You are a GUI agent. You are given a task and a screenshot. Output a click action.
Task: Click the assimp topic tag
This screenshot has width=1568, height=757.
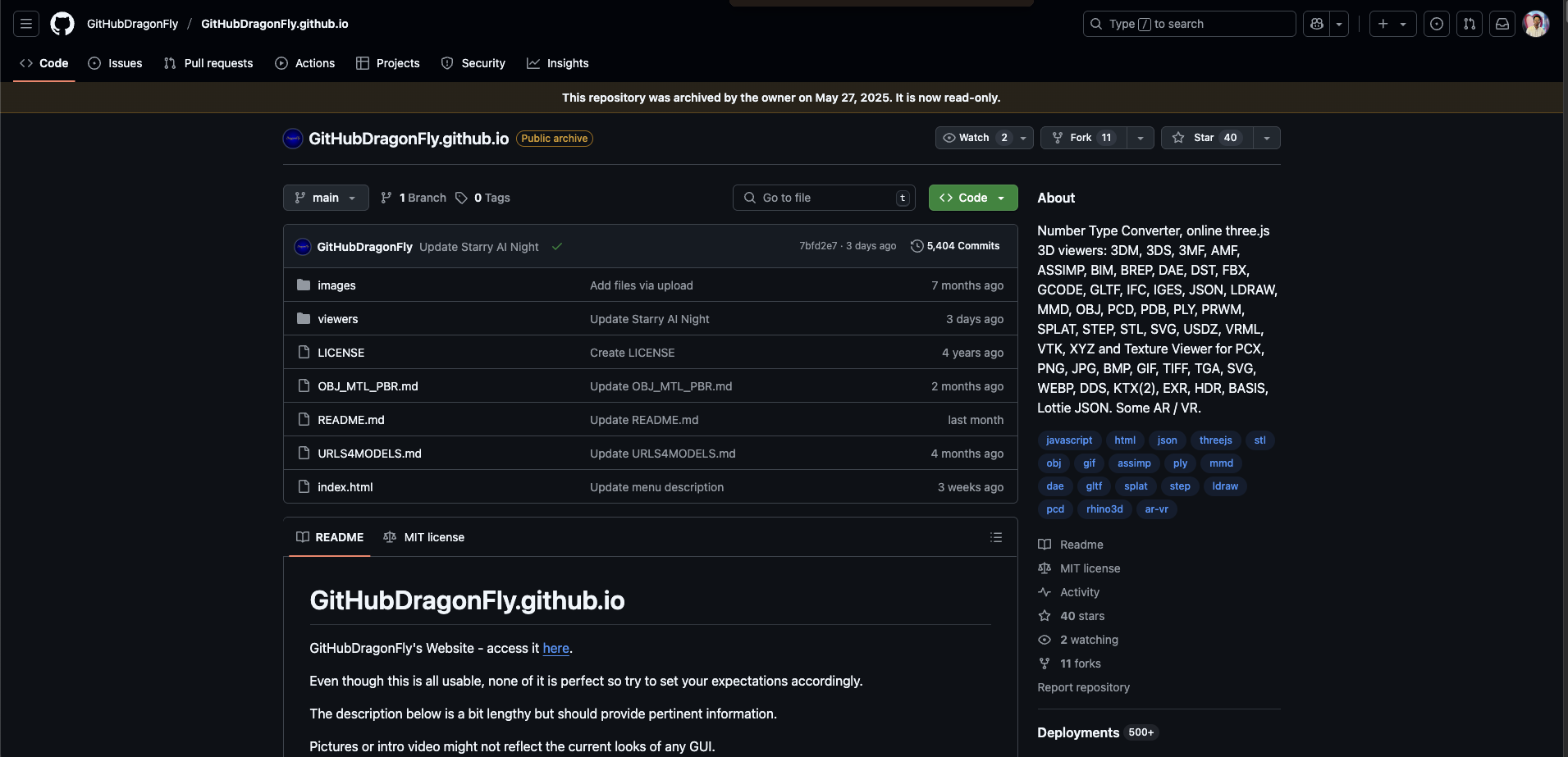tap(1134, 463)
